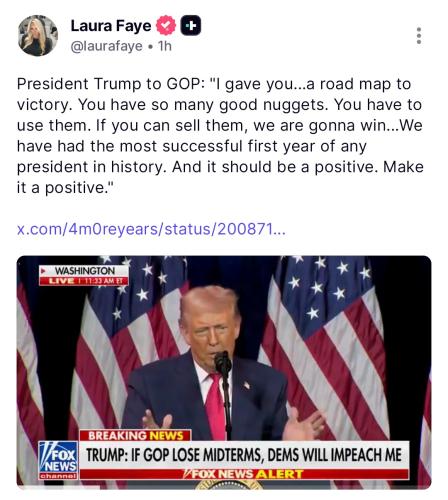This screenshot has height=500, width=448.
Task: Click the headline about Dems impeaching
Action: click(x=244, y=455)
